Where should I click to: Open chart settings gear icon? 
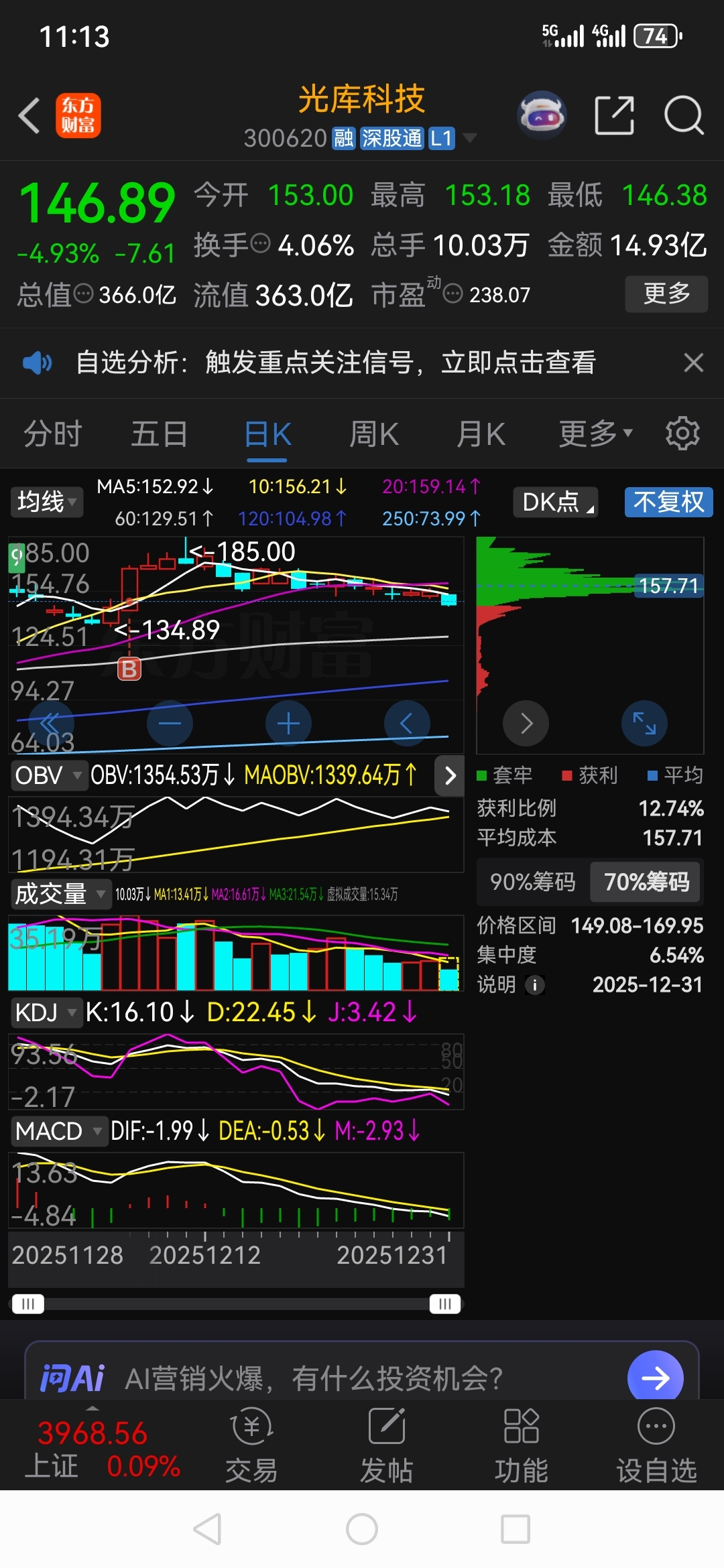click(x=682, y=434)
